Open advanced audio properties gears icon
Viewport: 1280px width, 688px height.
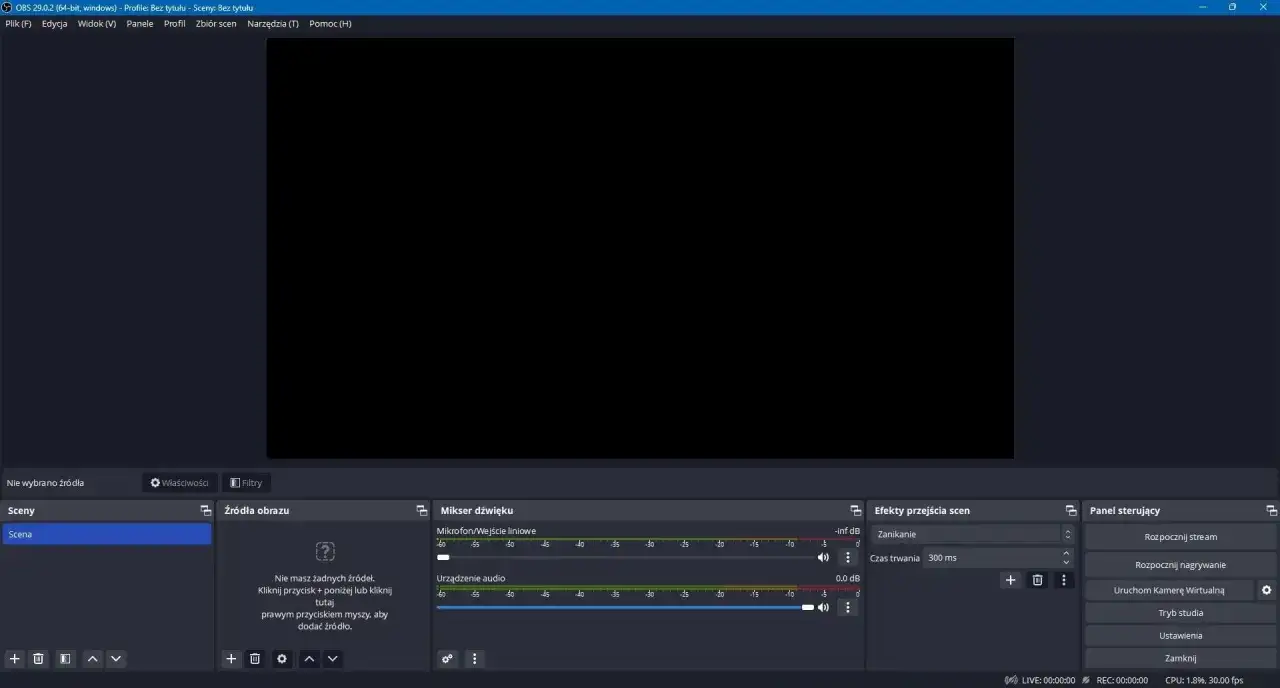447,659
